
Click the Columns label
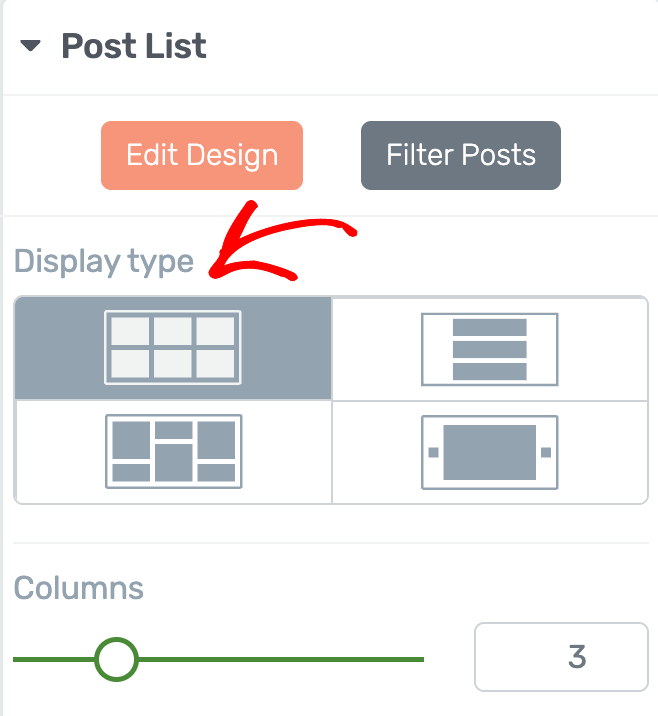(79, 588)
